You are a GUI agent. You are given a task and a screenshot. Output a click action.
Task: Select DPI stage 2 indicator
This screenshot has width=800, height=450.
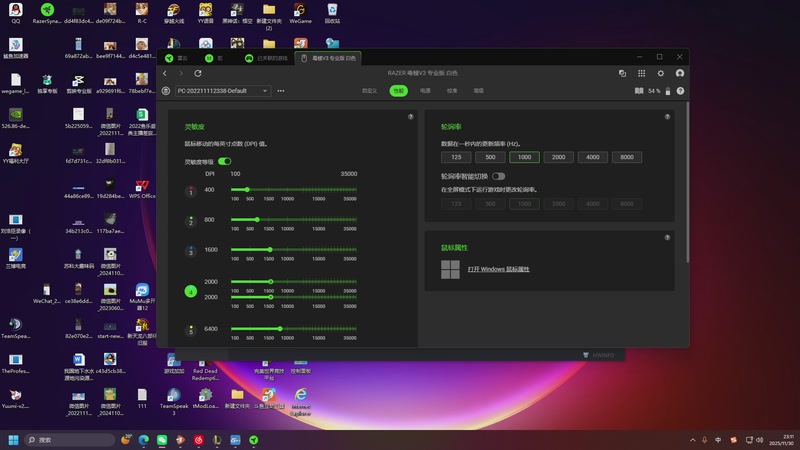tap(191, 221)
